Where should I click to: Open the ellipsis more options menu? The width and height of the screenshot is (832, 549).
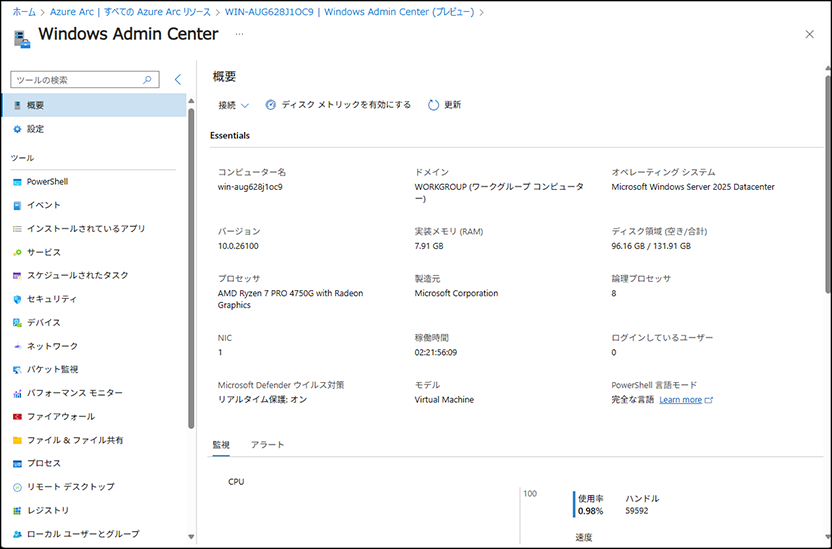coord(239,34)
